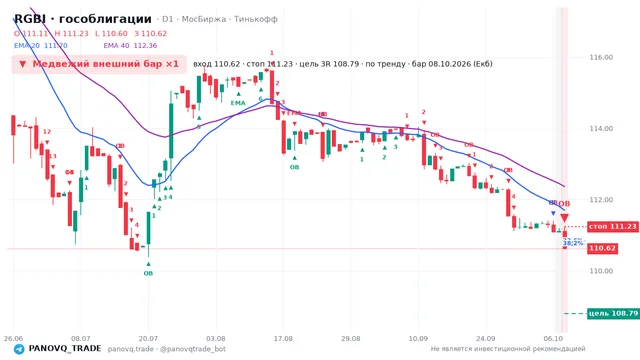The image size is (640, 360).
Task: Click the 110.00 price axis label
Action: (601, 271)
